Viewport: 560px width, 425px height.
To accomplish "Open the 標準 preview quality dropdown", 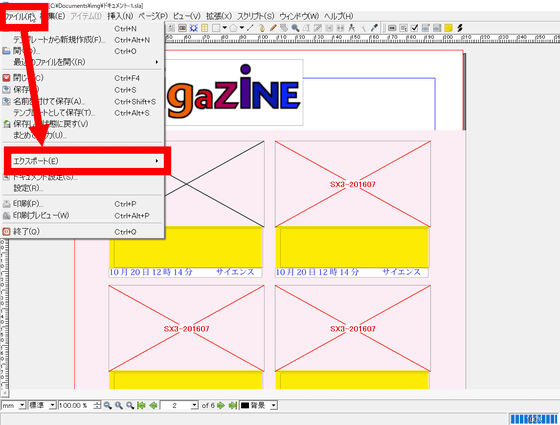I will point(52,405).
